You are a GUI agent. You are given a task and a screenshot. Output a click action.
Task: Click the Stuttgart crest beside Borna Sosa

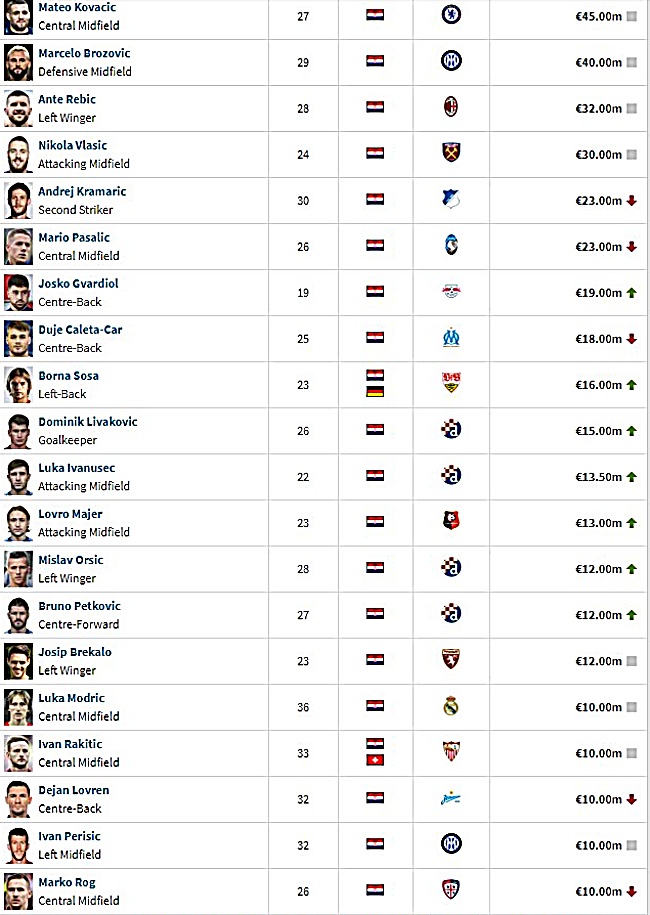(451, 383)
